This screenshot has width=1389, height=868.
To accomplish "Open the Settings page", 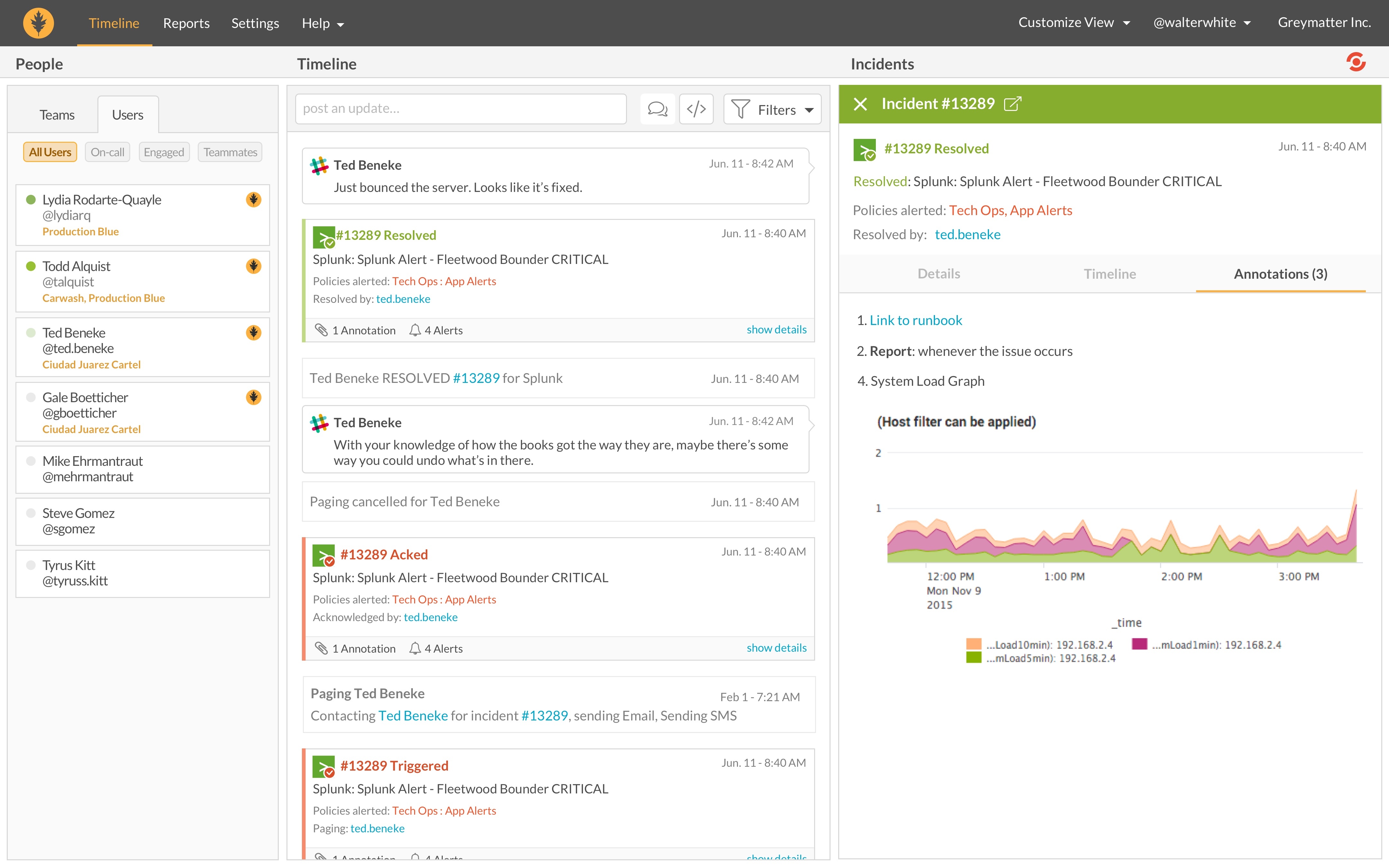I will tap(255, 23).
